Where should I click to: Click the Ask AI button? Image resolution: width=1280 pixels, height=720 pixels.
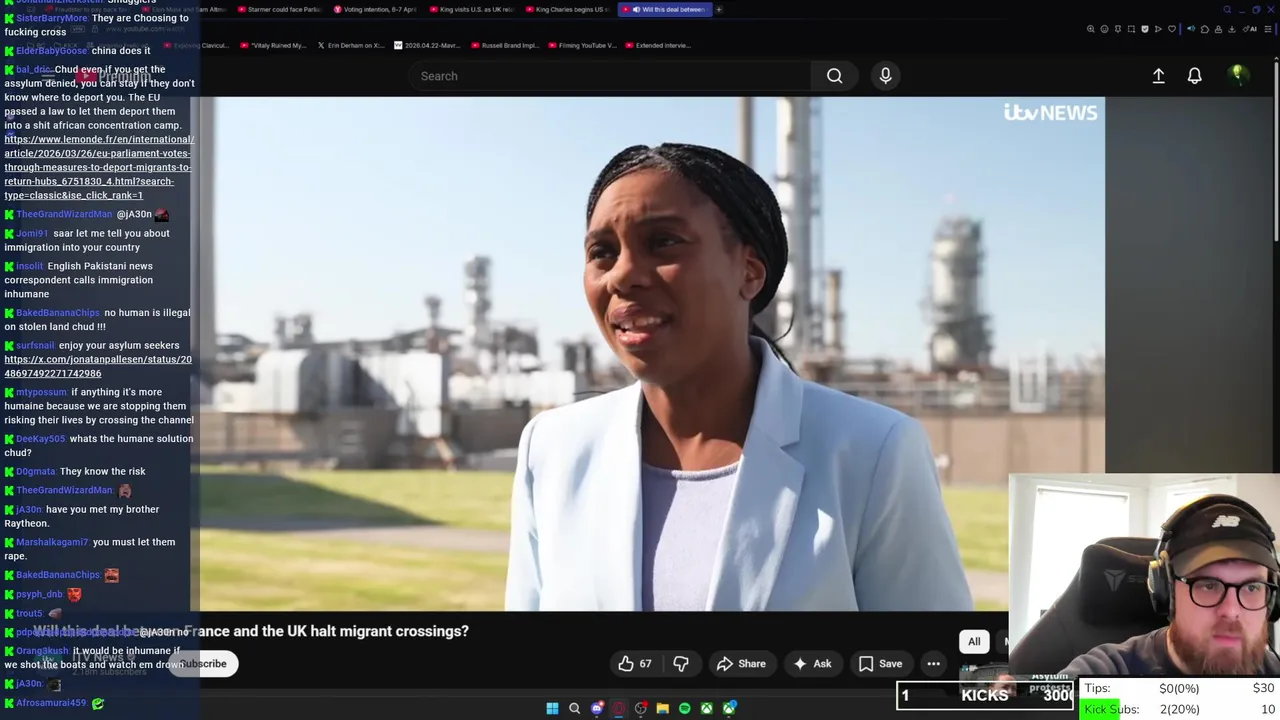click(x=812, y=664)
